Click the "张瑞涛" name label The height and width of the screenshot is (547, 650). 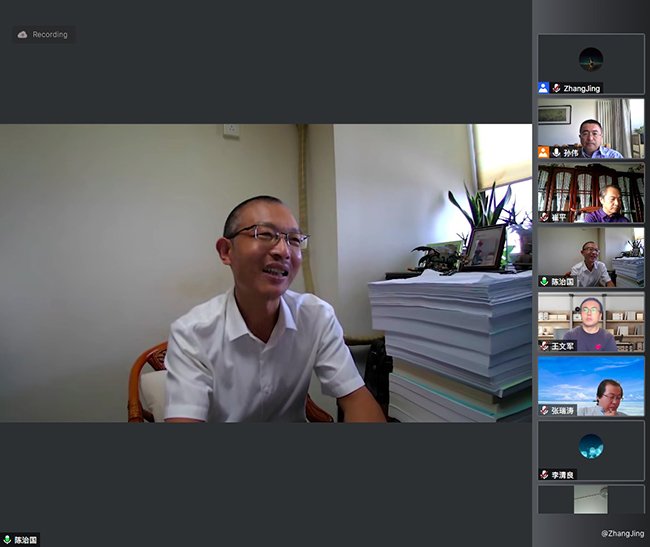pyautogui.click(x=562, y=411)
